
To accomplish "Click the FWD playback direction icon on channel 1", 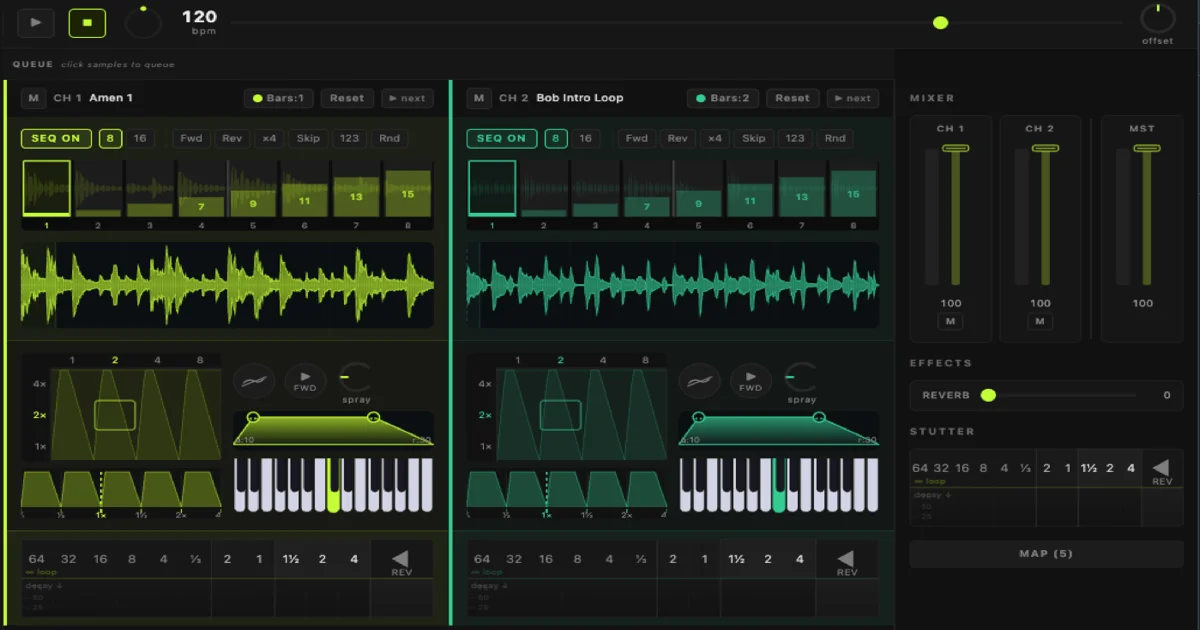I will coord(305,380).
